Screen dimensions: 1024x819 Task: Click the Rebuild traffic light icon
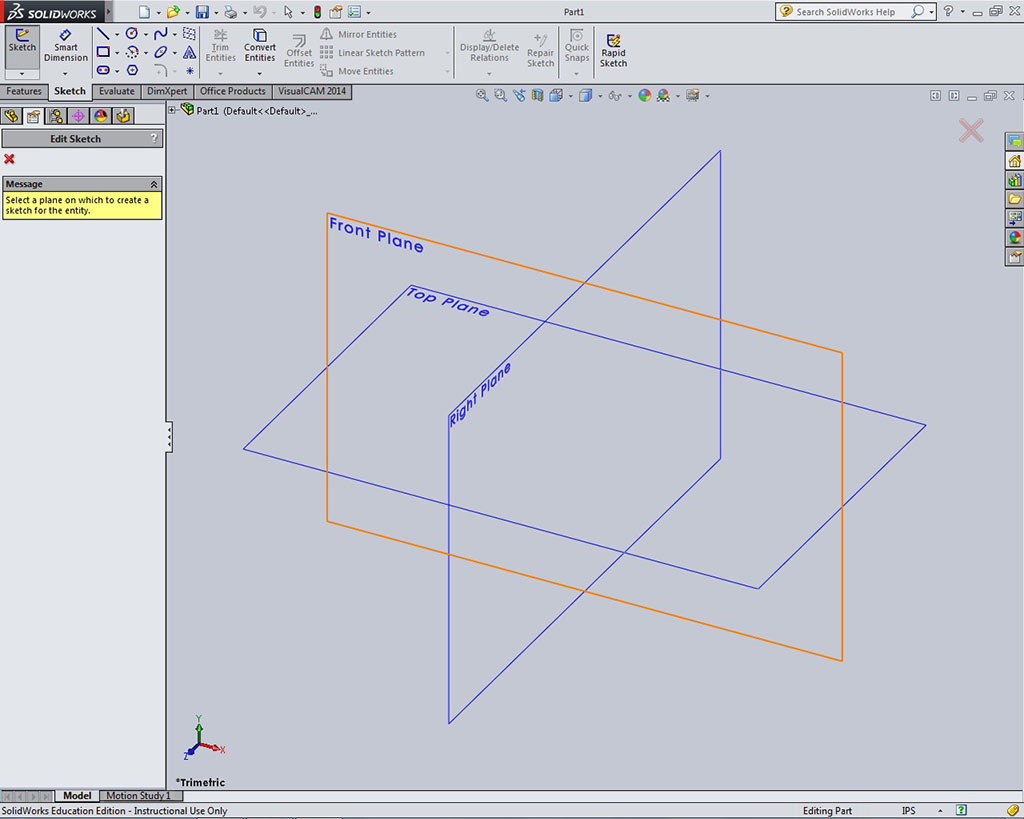[x=317, y=12]
